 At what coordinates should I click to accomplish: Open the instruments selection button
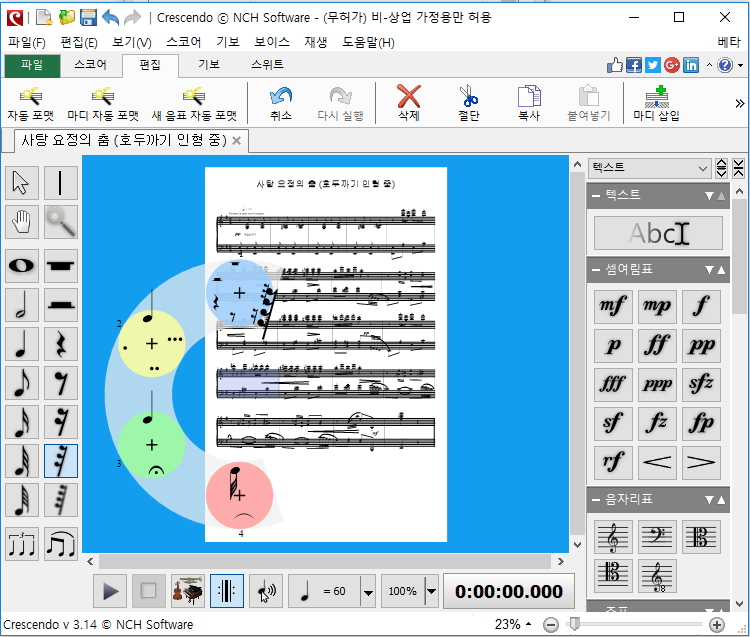coord(188,592)
